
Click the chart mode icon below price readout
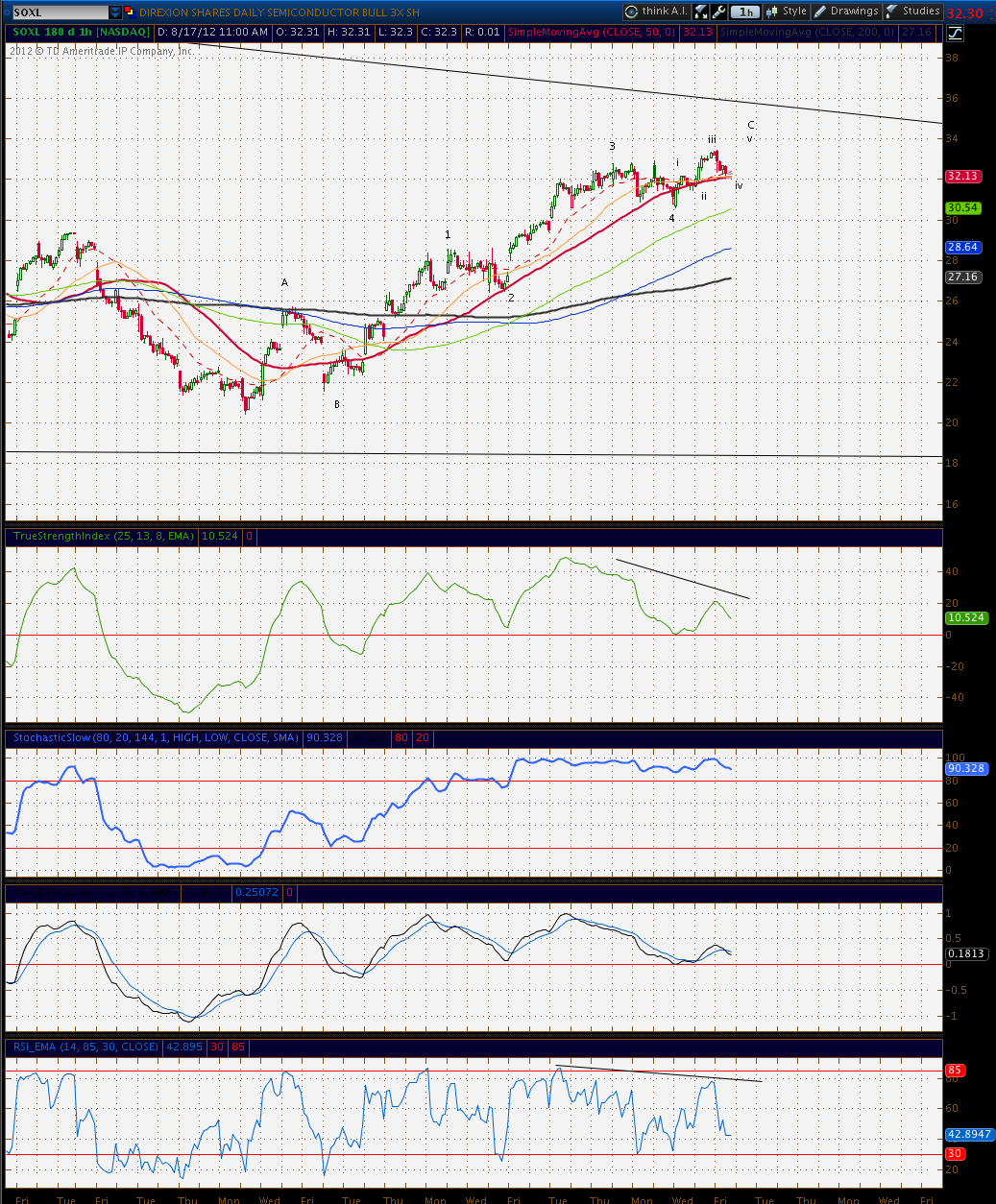point(955,33)
